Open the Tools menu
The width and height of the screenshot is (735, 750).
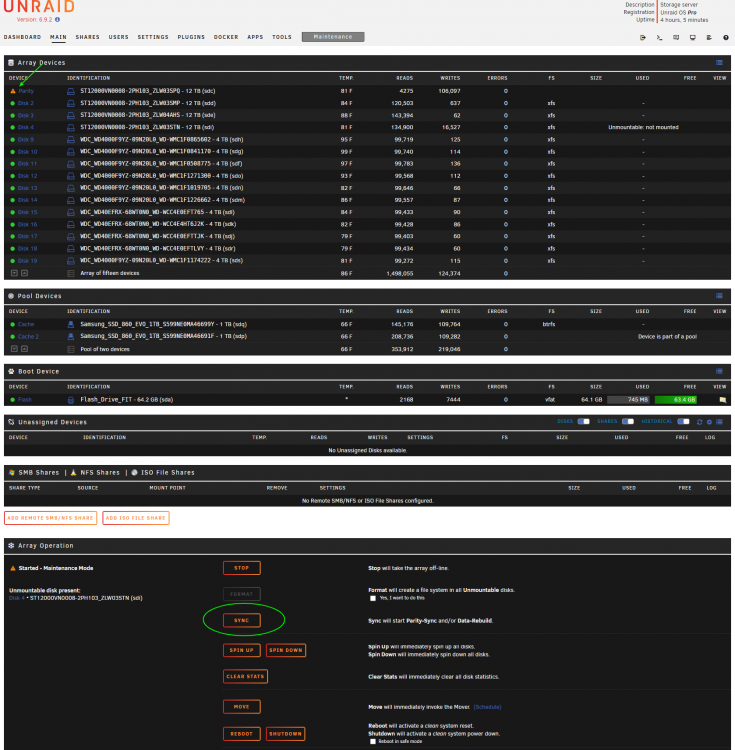click(282, 37)
